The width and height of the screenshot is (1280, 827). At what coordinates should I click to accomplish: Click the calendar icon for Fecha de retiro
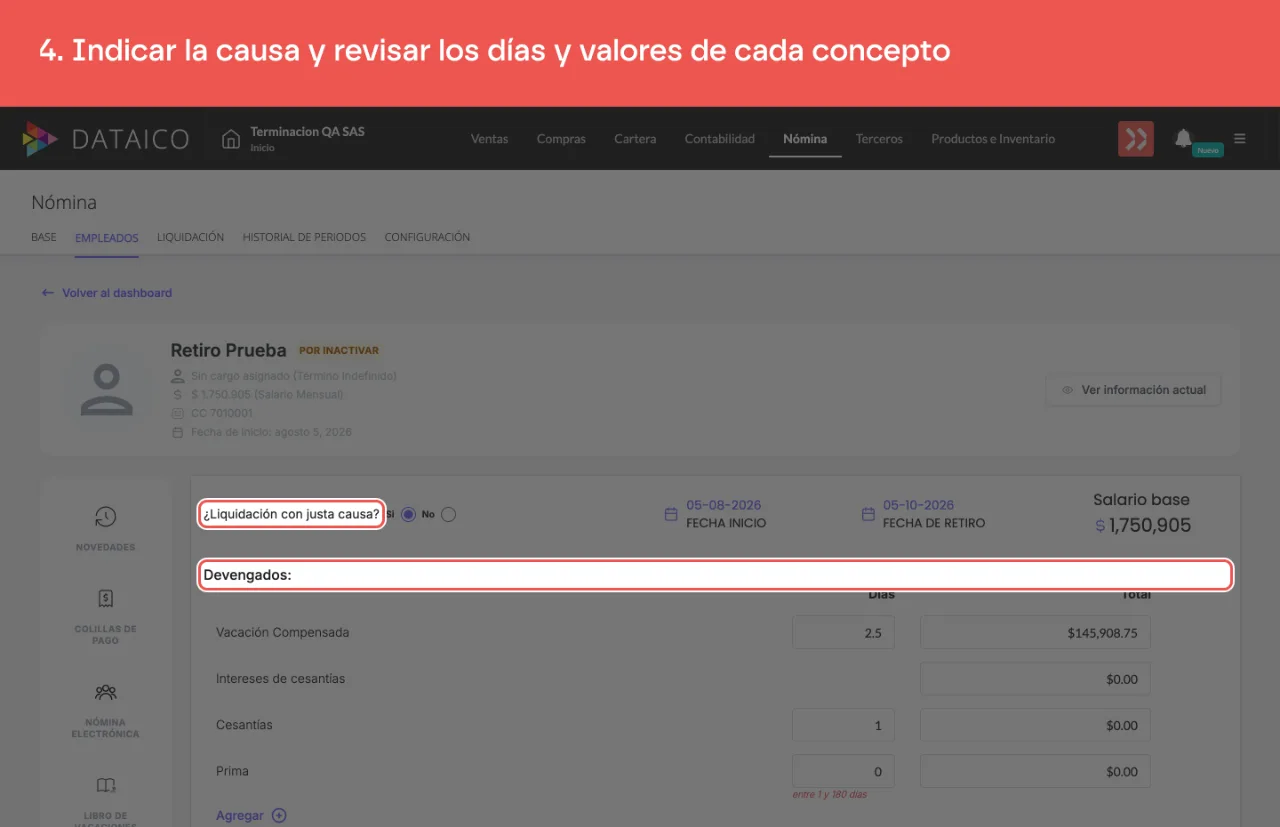click(868, 514)
